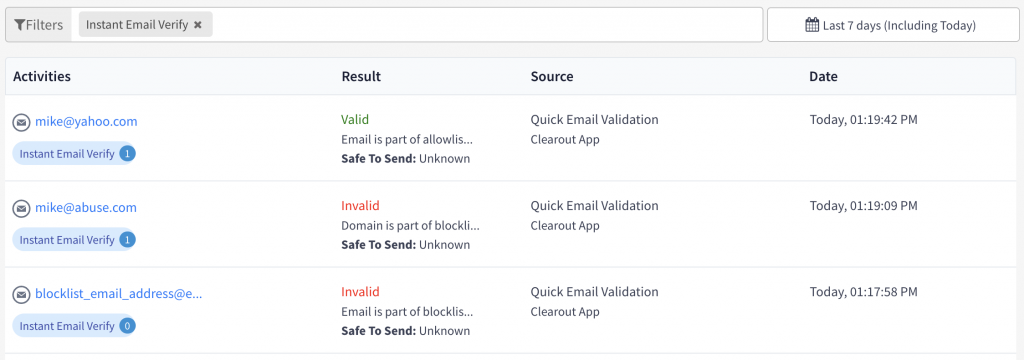Open the Last 7 days date range dropdown
The image size is (1024, 360).
coord(892,25)
